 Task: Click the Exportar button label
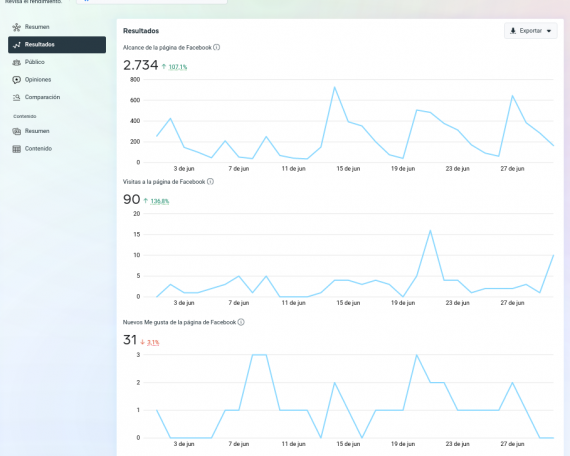(531, 31)
